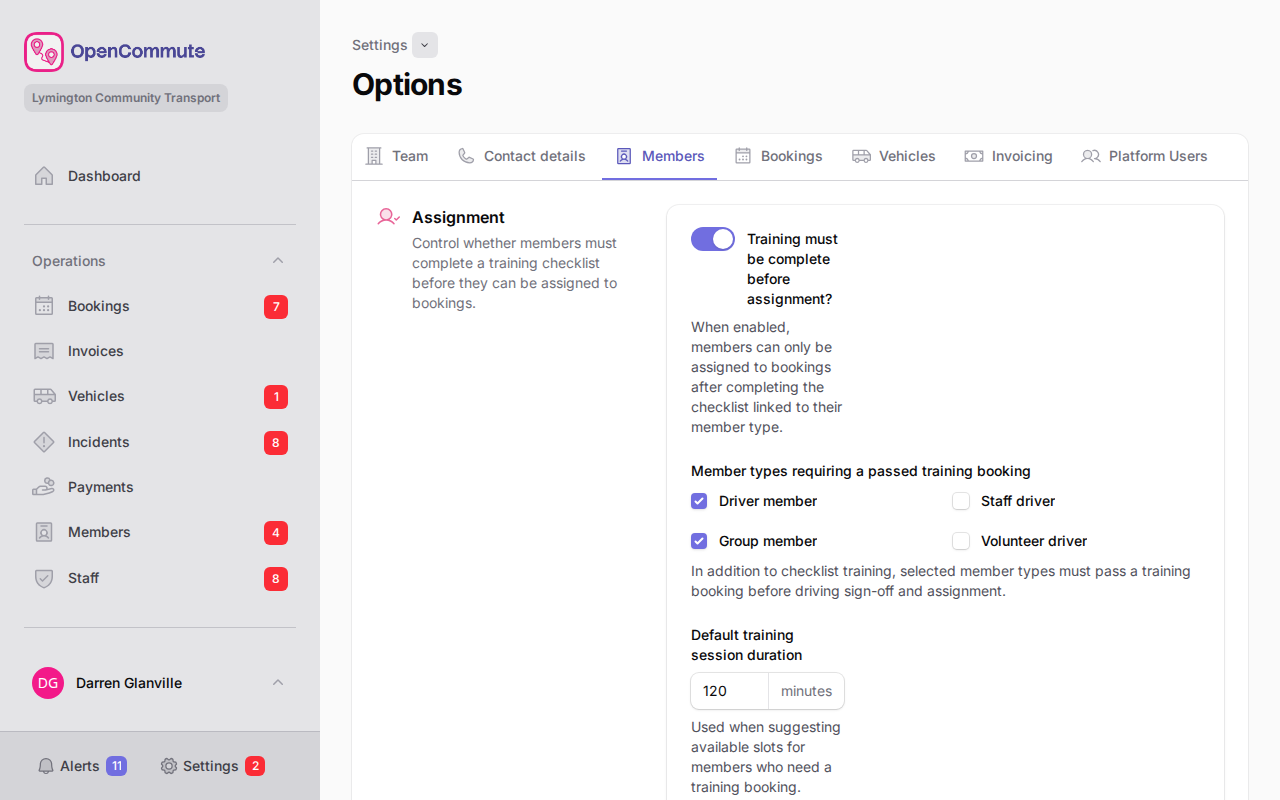Select the Members tab
Viewport: 1280px width, 800px height.
[660, 156]
